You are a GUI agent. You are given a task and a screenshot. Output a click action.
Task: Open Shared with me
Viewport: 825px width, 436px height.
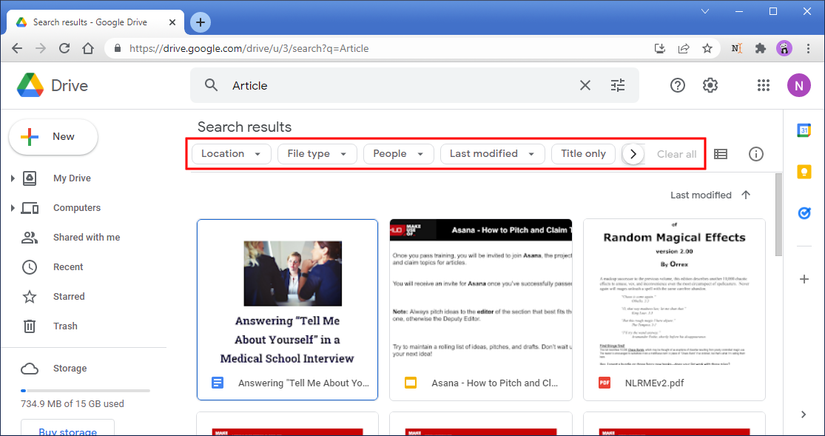[86, 237]
